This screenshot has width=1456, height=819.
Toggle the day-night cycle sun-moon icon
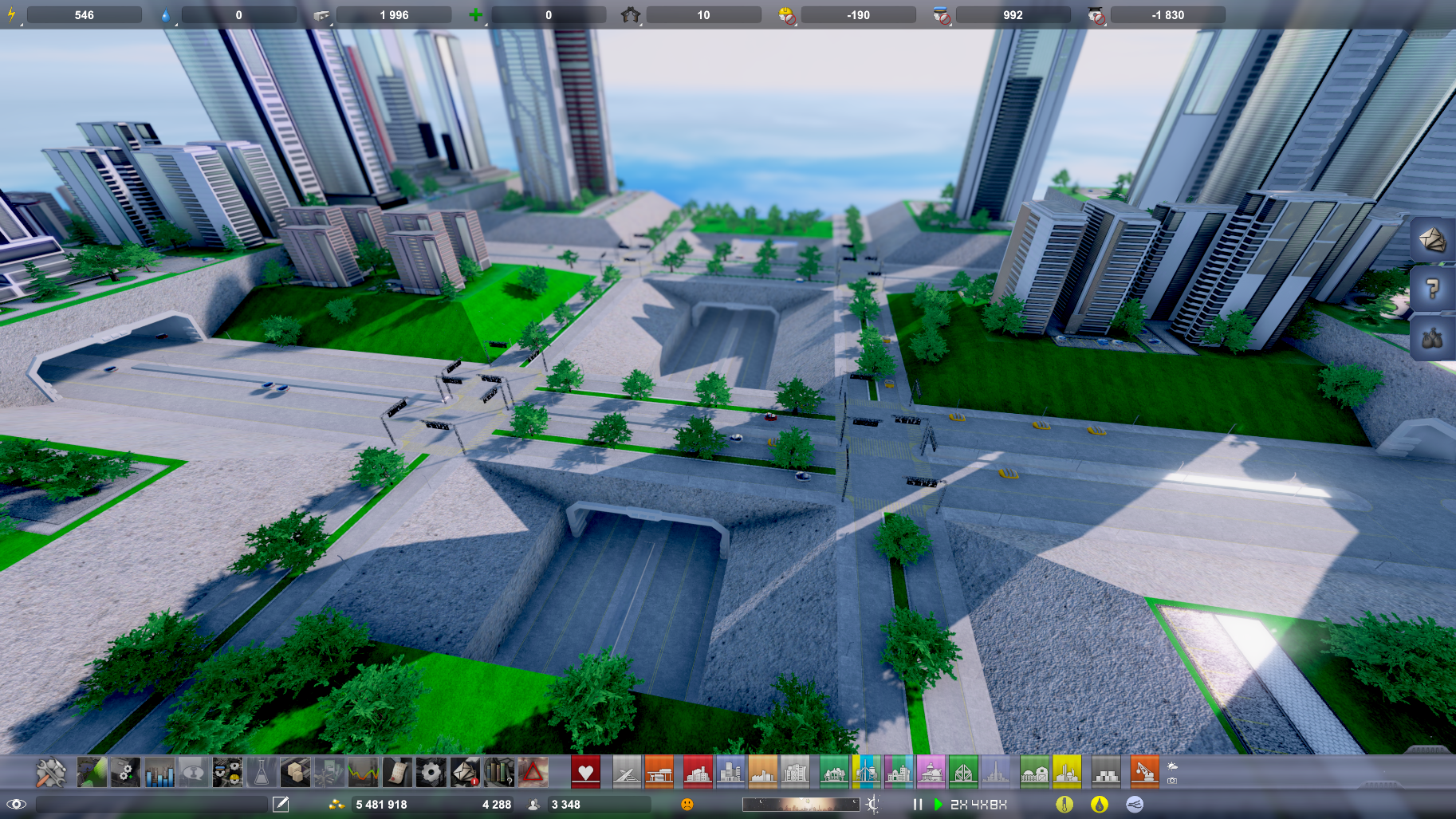click(x=873, y=804)
